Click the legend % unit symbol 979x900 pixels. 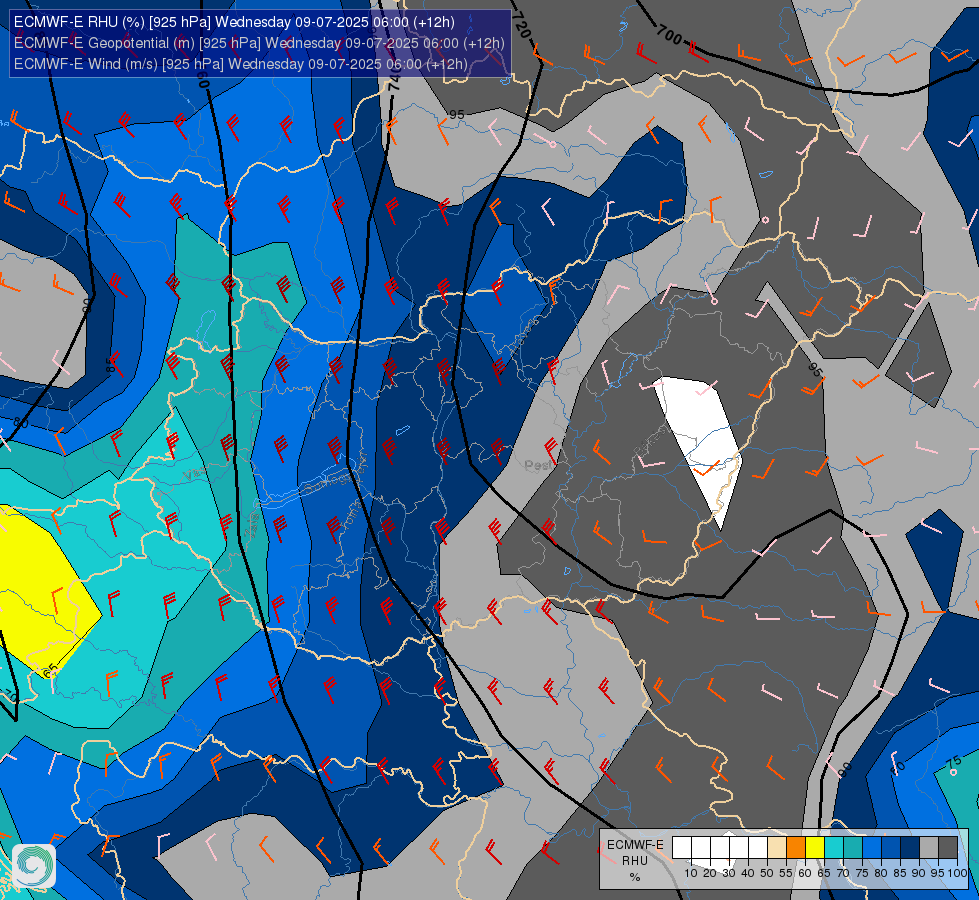635,877
